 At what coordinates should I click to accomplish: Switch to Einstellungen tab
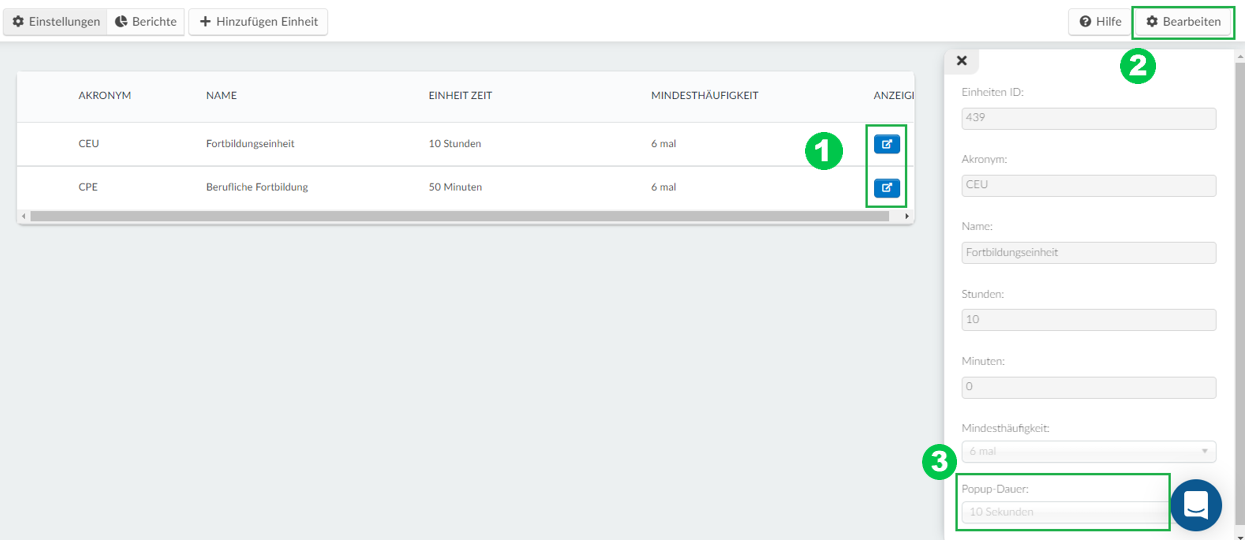coord(55,21)
